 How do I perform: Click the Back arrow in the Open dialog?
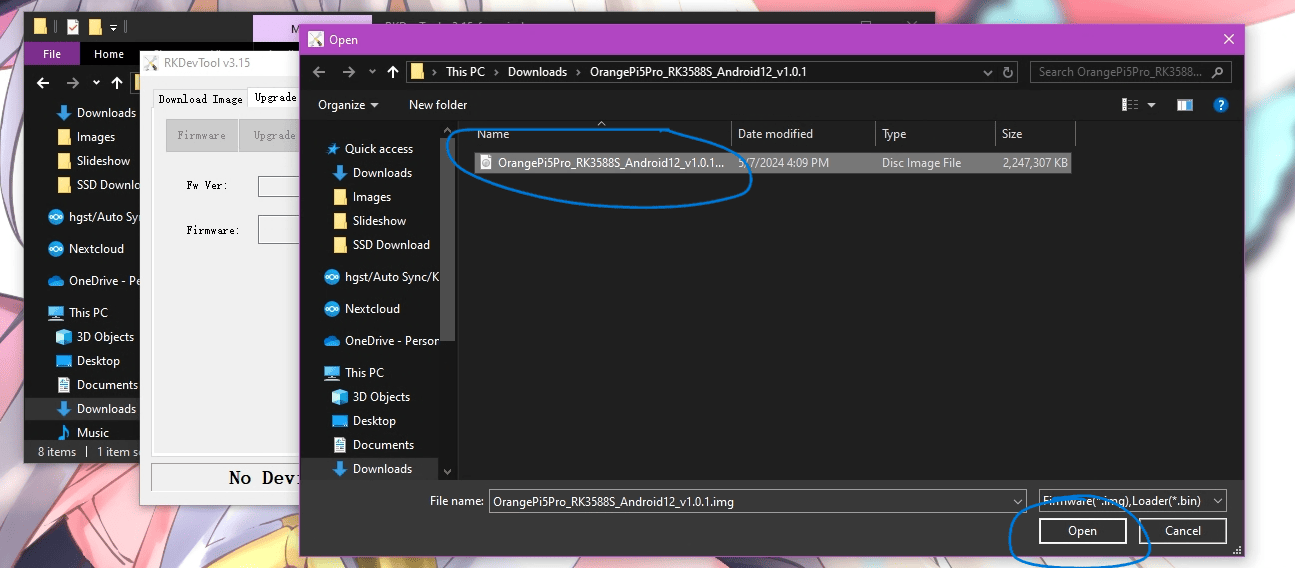tap(319, 72)
